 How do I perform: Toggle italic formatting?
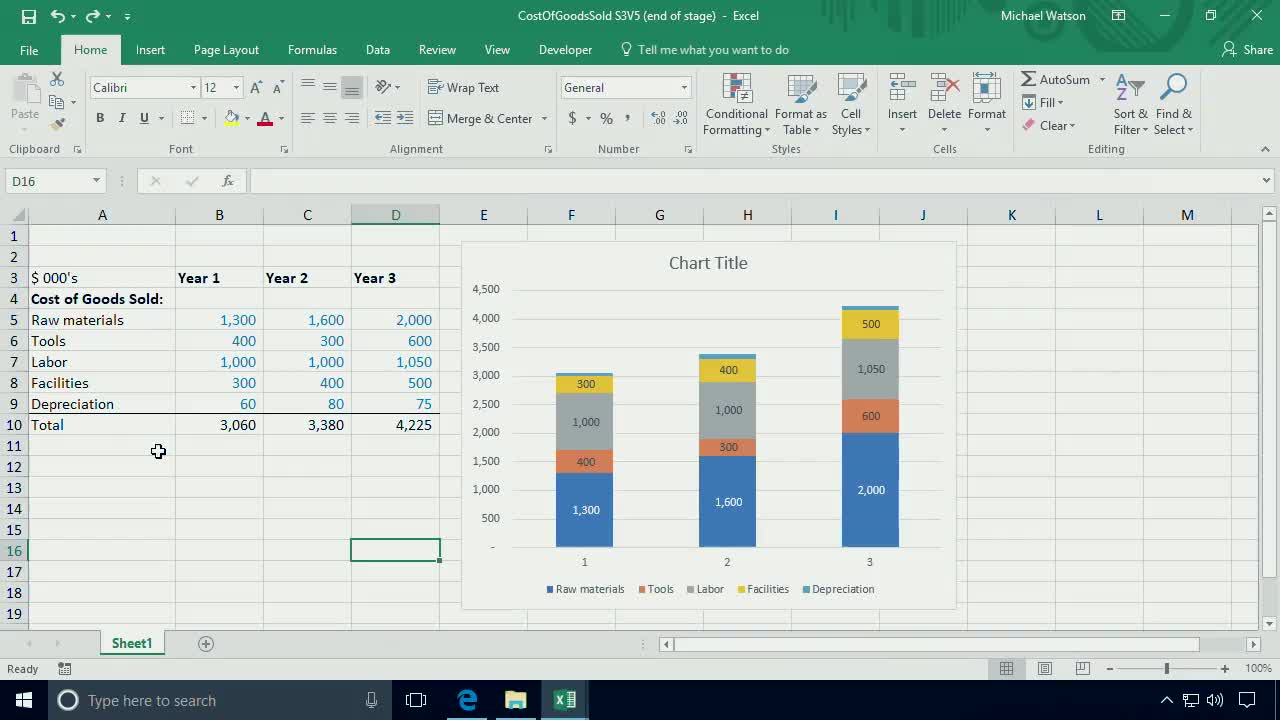(x=121, y=117)
